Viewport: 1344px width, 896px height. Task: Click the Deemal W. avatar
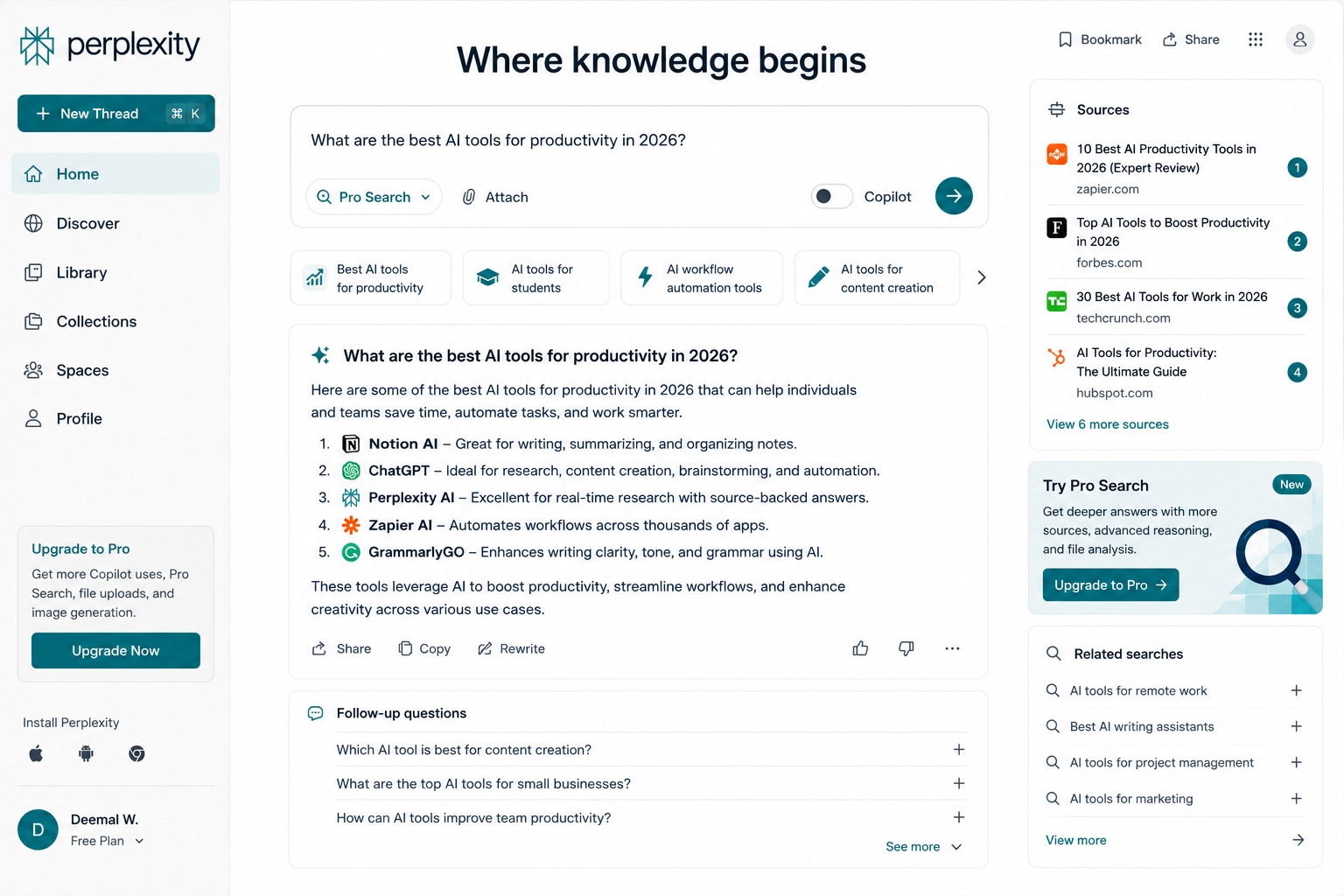[x=38, y=829]
